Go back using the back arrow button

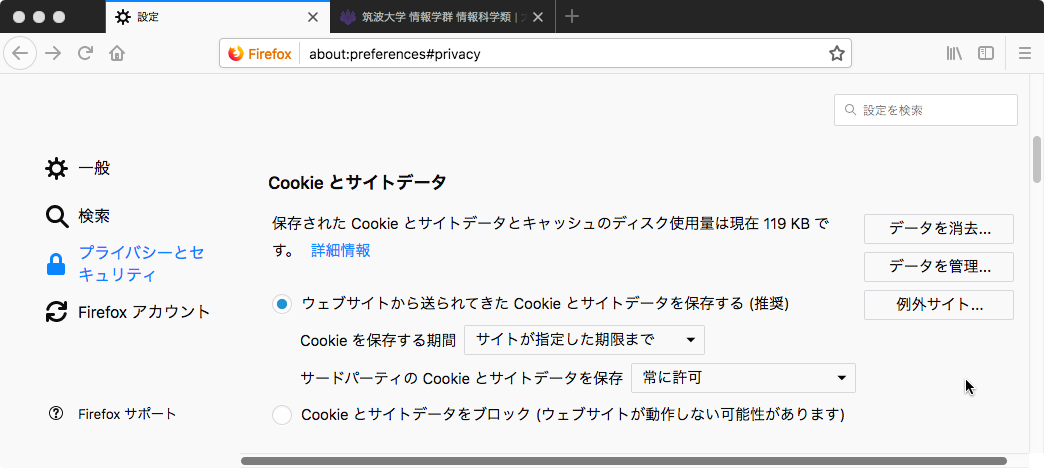(21, 54)
